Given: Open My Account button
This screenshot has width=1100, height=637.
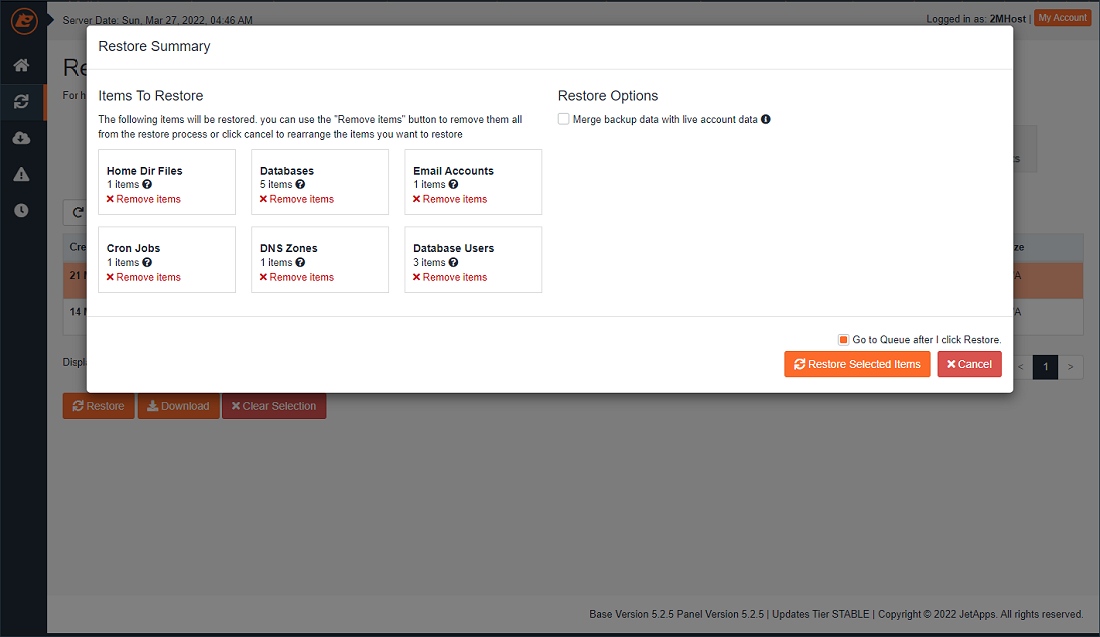Looking at the screenshot, I should tap(1062, 18).
